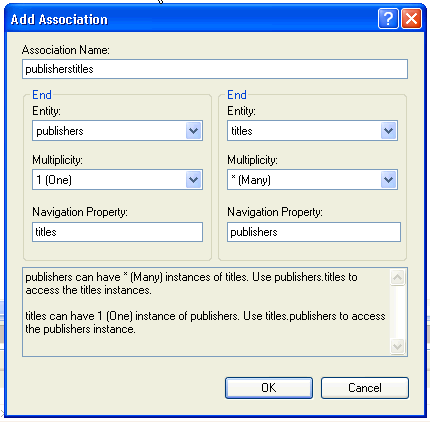Close the Add Association dialog with X

click(411, 19)
